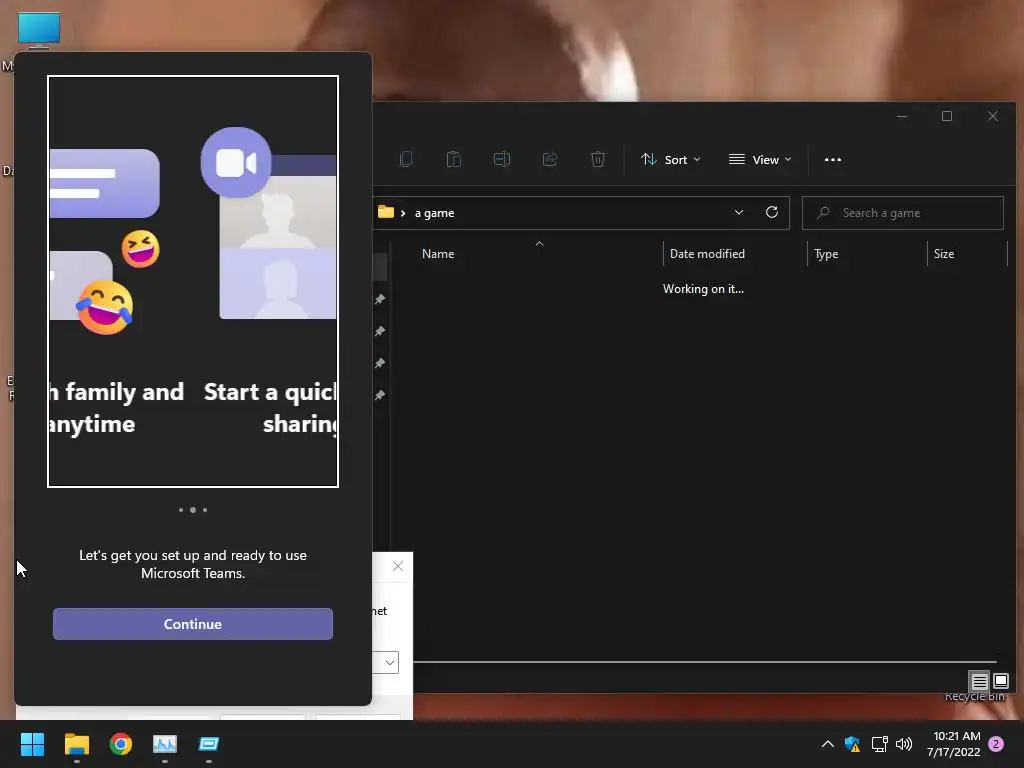The height and width of the screenshot is (768, 1024).
Task: Select the first carousel page dot in Teams
Action: coord(181,510)
